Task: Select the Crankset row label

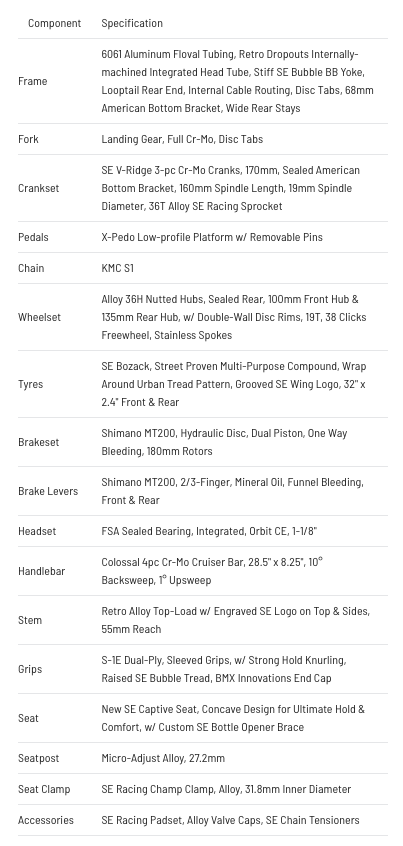Action: [x=38, y=188]
